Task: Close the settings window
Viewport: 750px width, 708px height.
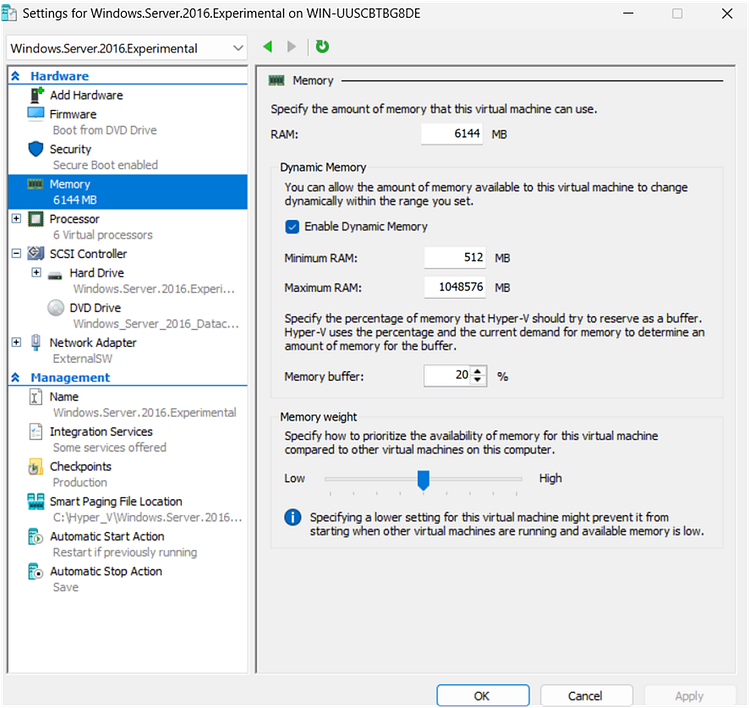Action: point(727,13)
